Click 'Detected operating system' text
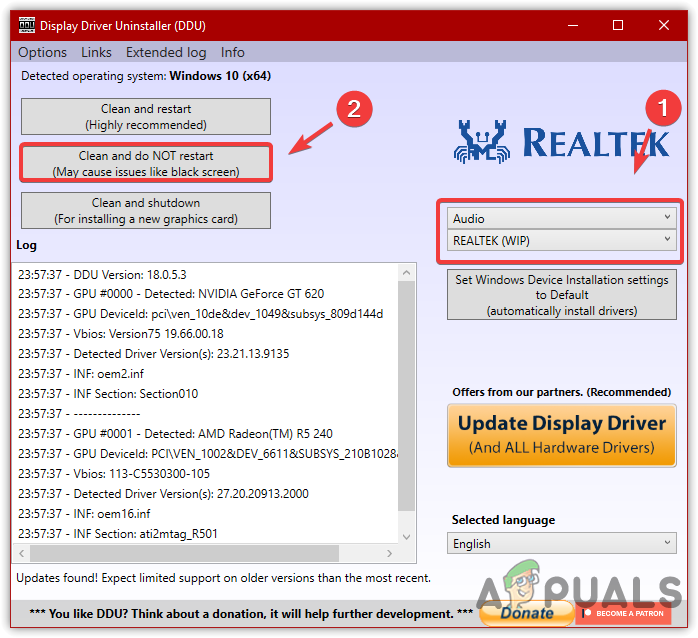The width and height of the screenshot is (698, 638). [x=146, y=76]
